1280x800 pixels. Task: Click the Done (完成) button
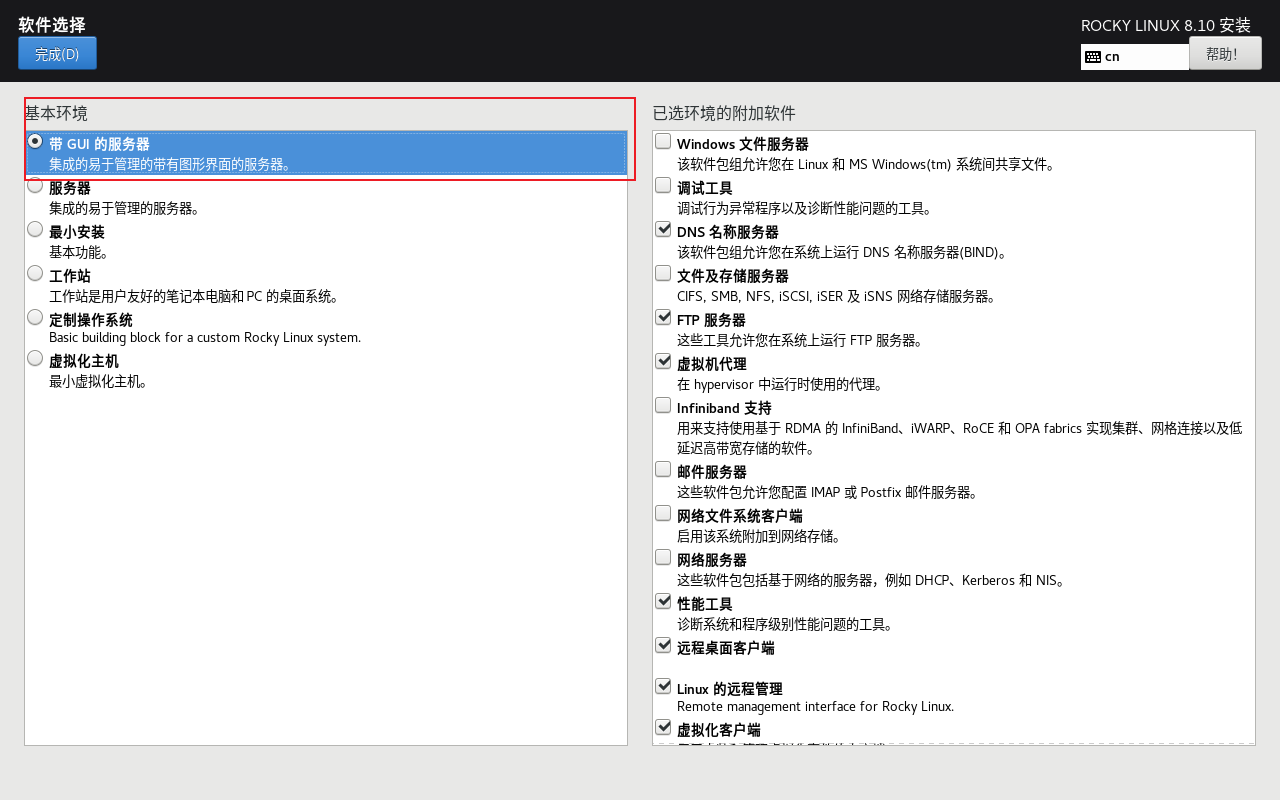tap(57, 54)
